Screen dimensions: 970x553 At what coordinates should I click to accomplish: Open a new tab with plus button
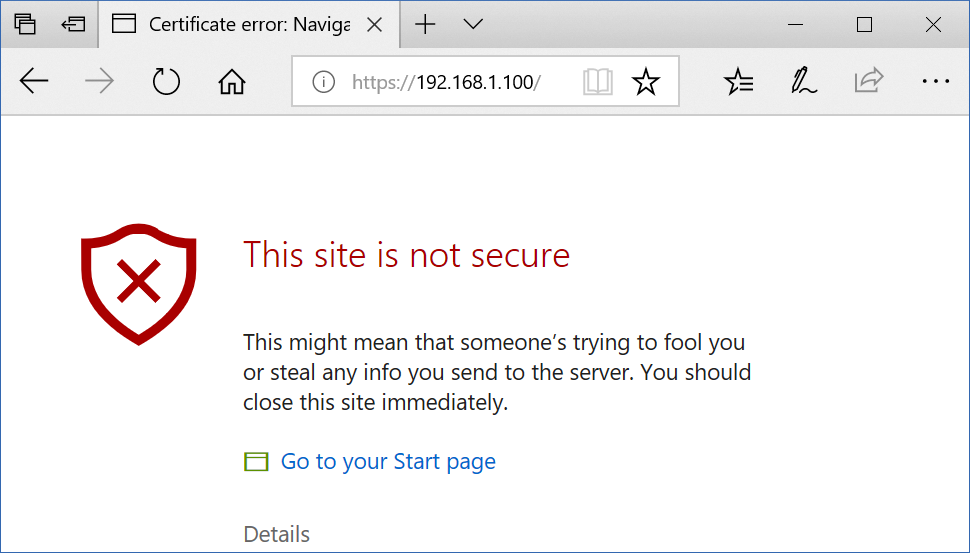click(426, 24)
